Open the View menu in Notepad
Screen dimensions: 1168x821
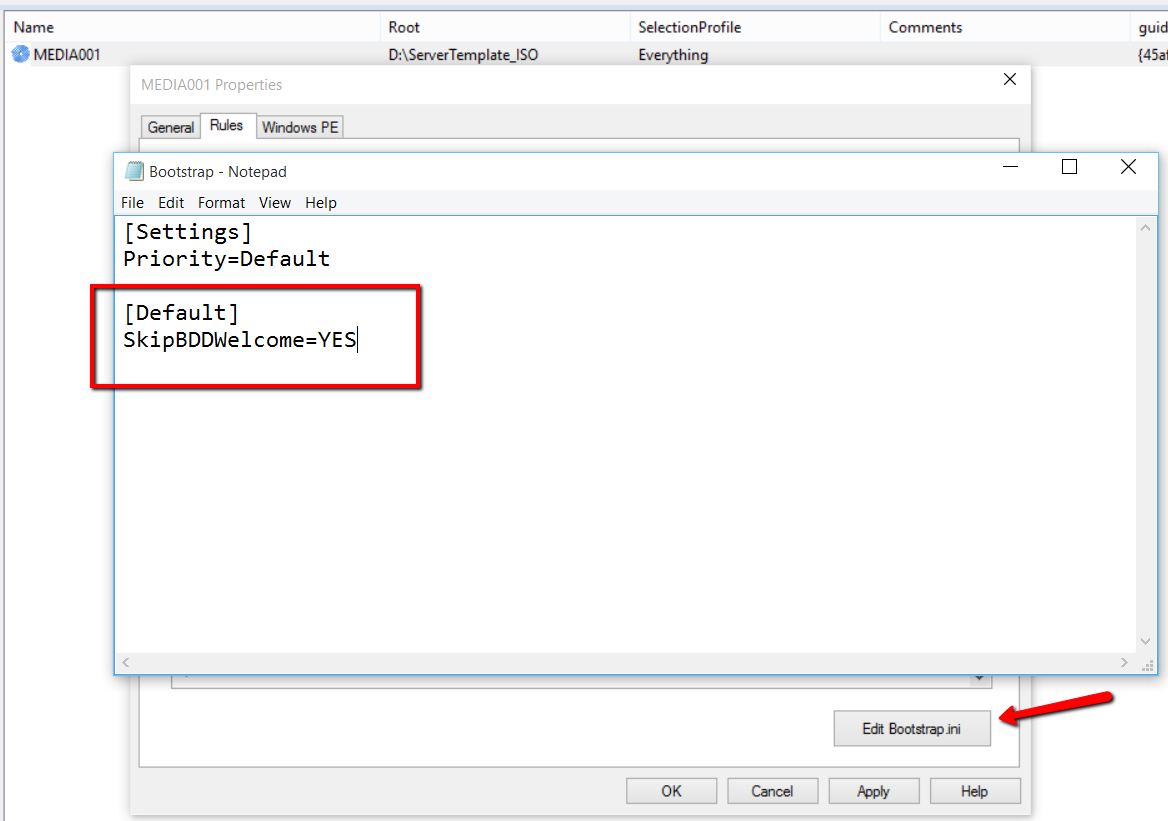pyautogui.click(x=275, y=202)
